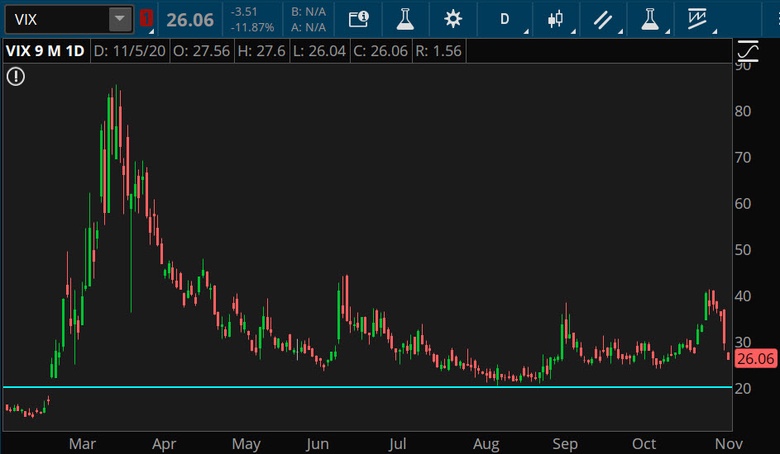
Task: Click the O: 27.56 open value
Action: coord(201,51)
